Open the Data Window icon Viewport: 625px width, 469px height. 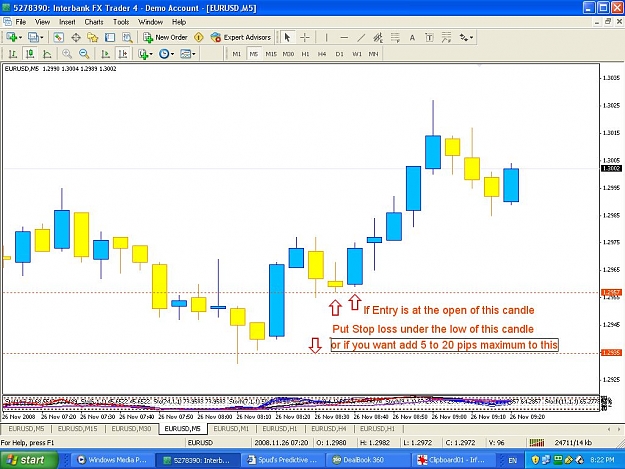[x=76, y=37]
